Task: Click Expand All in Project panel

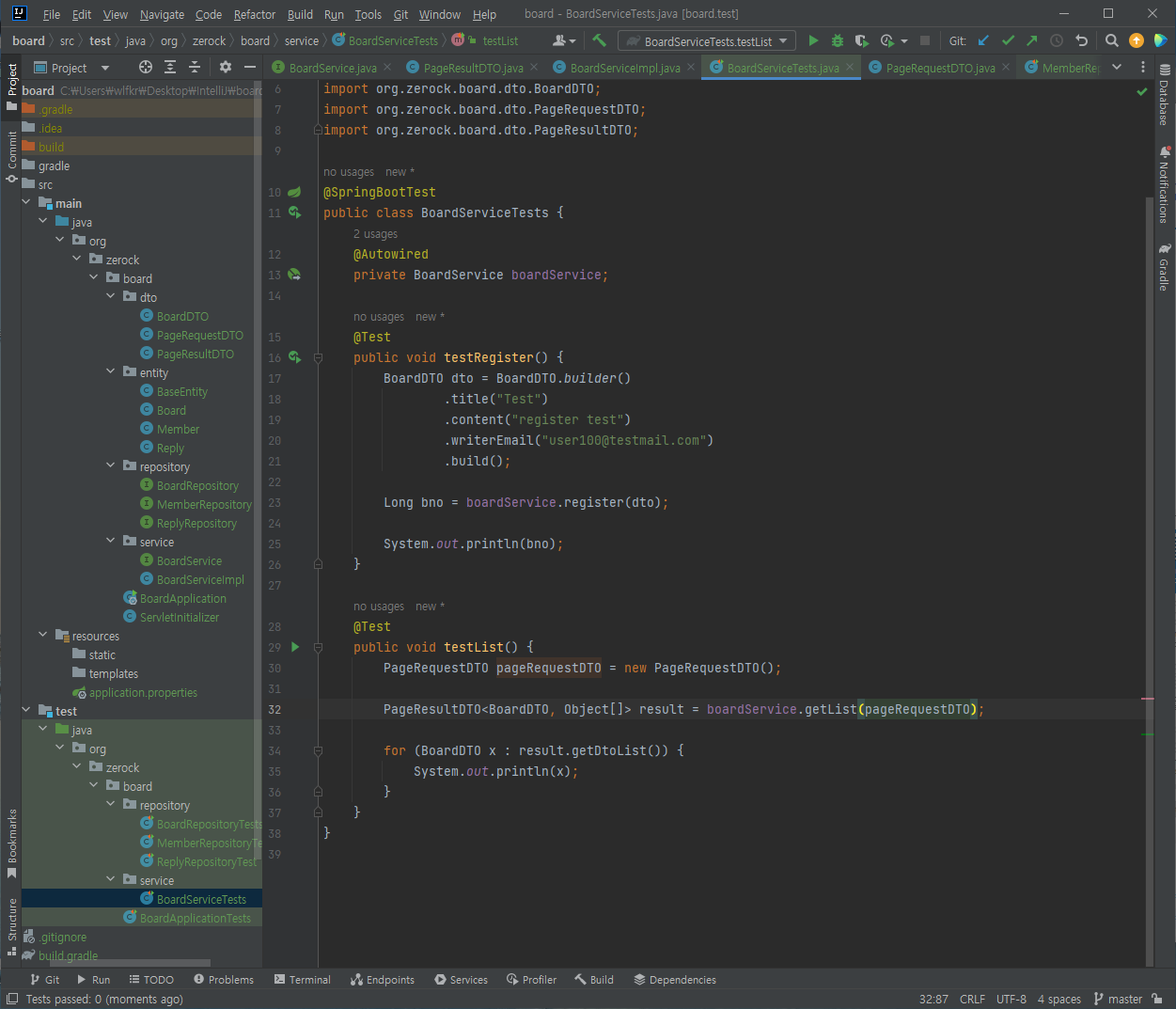Action: click(x=170, y=67)
